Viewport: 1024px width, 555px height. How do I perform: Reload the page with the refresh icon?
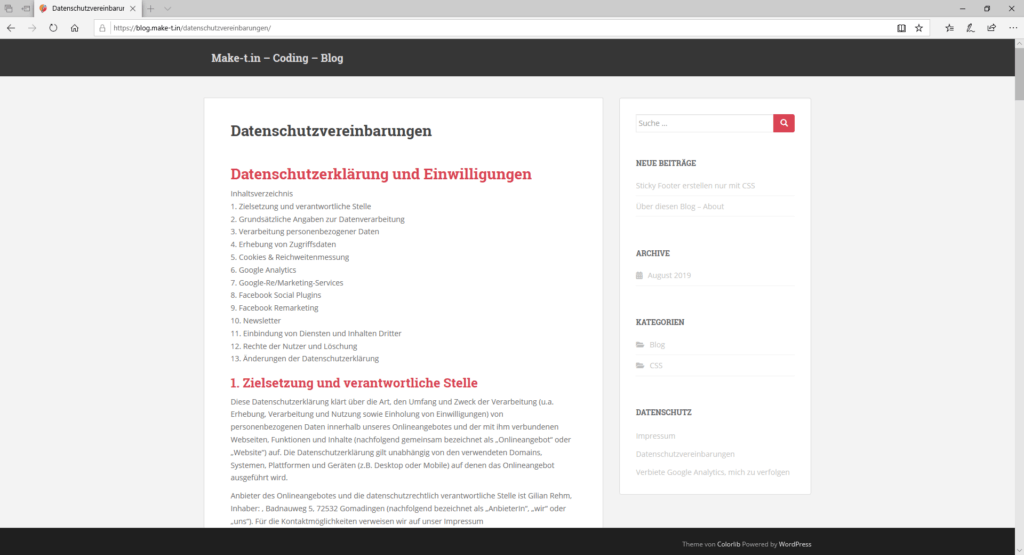(x=53, y=28)
